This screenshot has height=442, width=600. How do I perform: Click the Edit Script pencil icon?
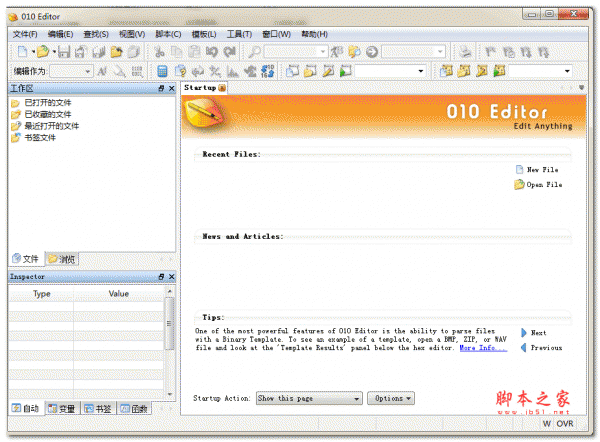tap(328, 71)
